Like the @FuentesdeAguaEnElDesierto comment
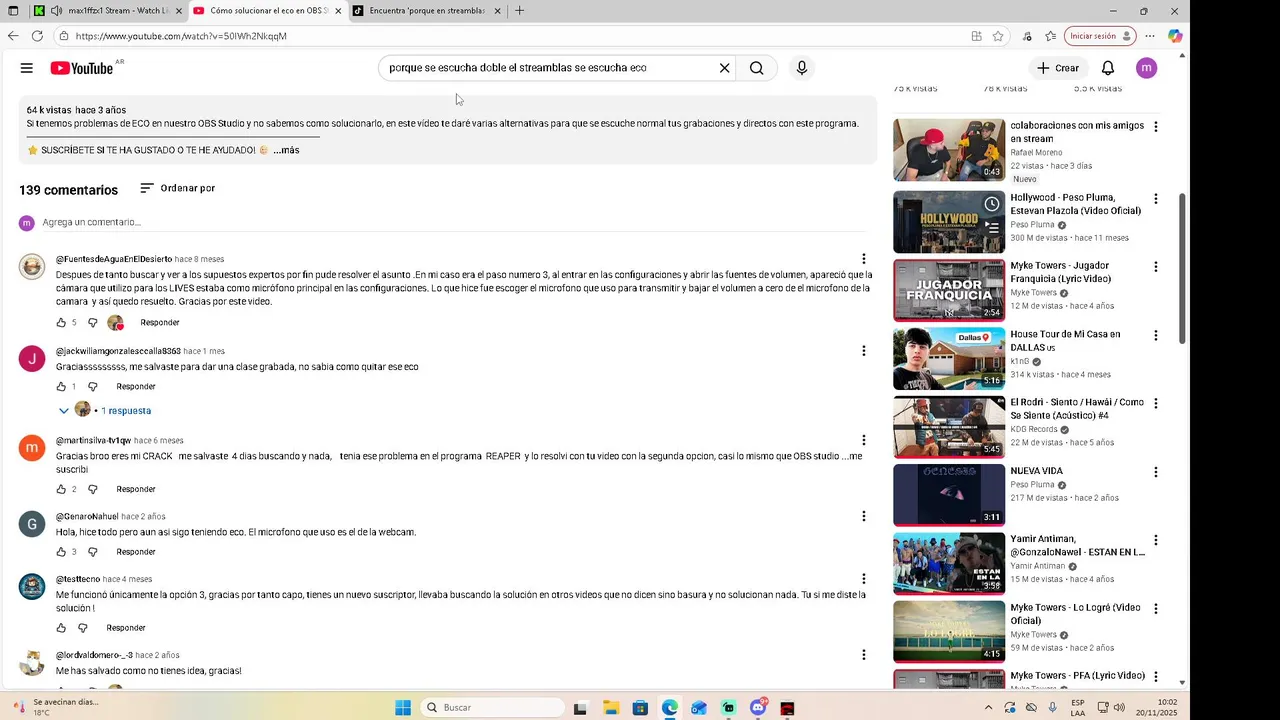The height and width of the screenshot is (720, 1280). pyautogui.click(x=61, y=323)
